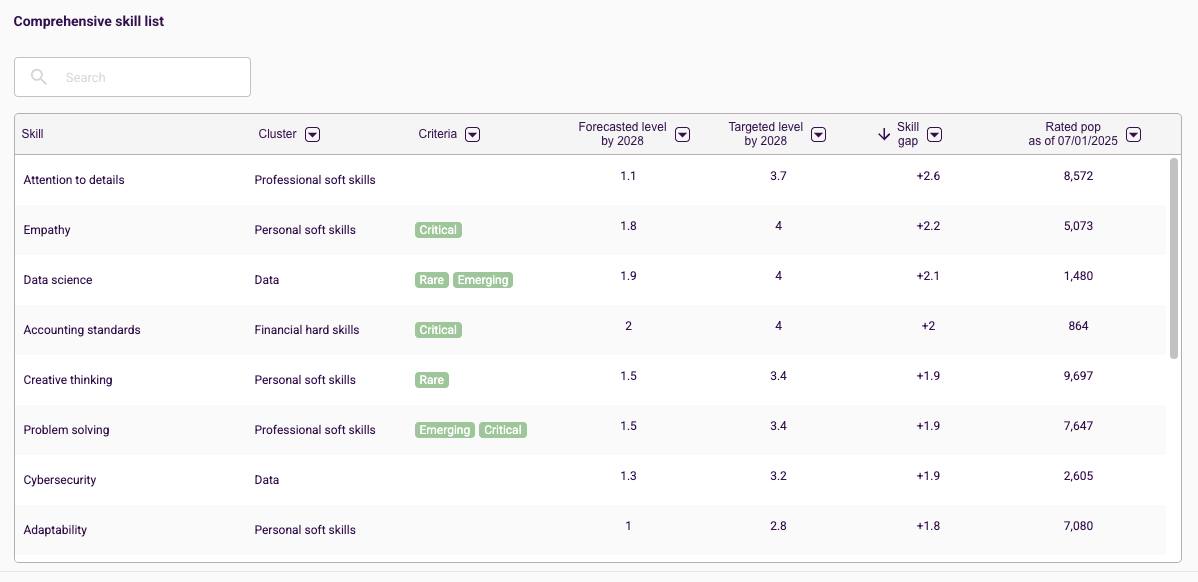
Task: Click the Emerging tag on Problem solving
Action: tap(445, 430)
